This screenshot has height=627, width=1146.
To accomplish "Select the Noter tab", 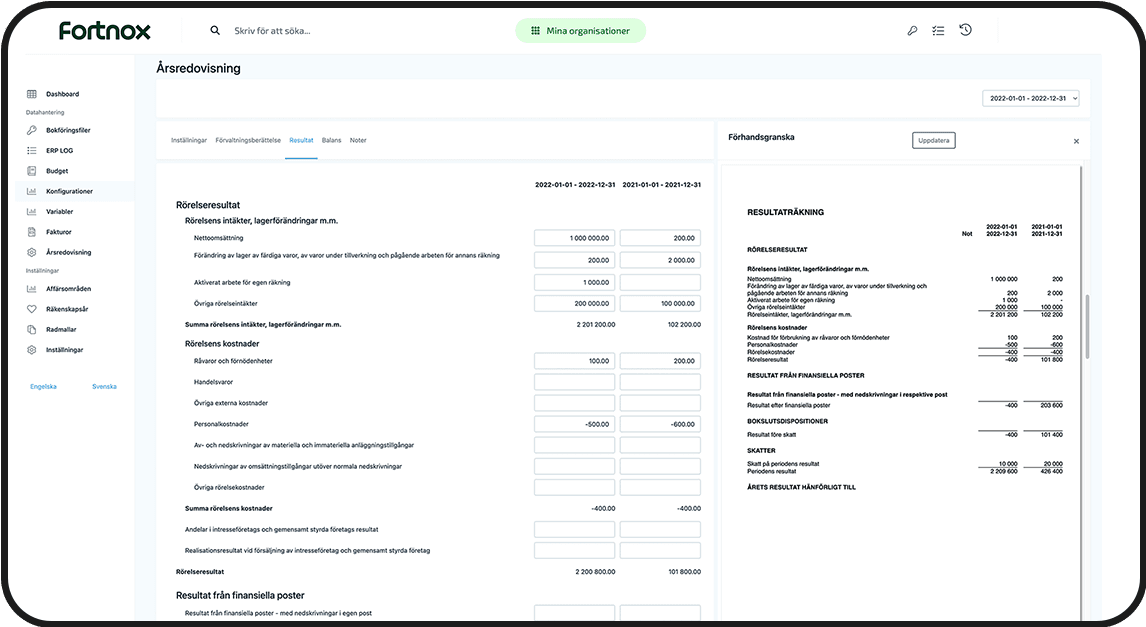I will [x=358, y=141].
